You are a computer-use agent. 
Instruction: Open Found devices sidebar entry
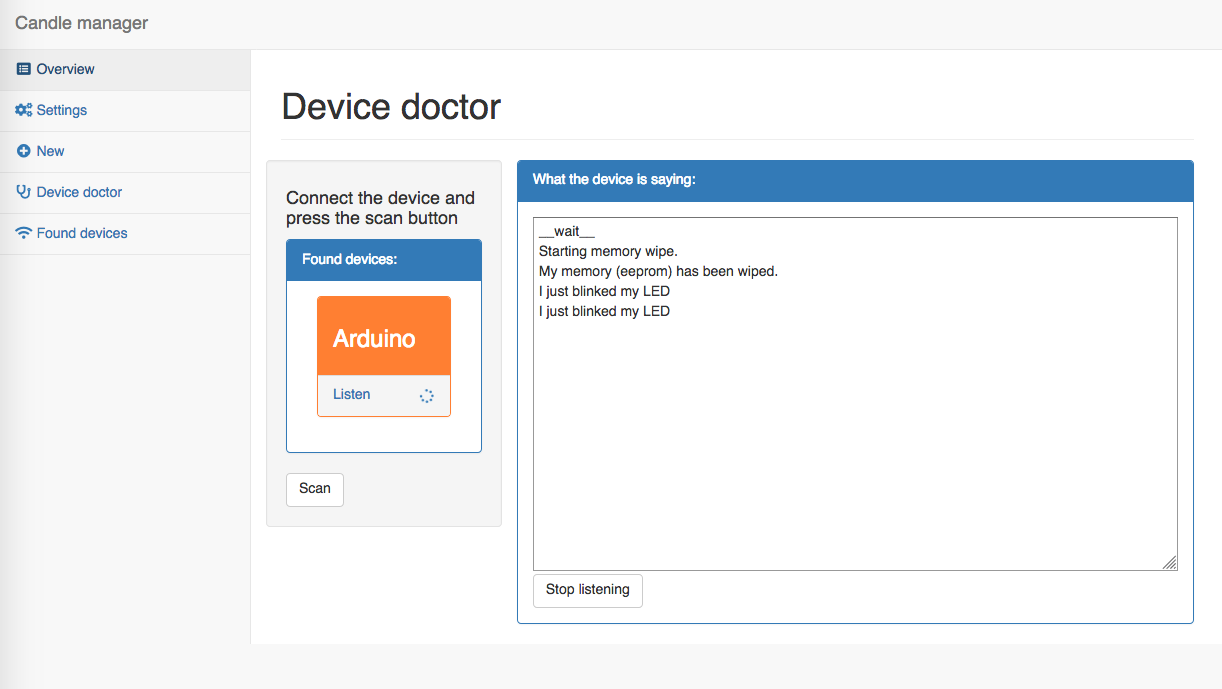pos(125,234)
